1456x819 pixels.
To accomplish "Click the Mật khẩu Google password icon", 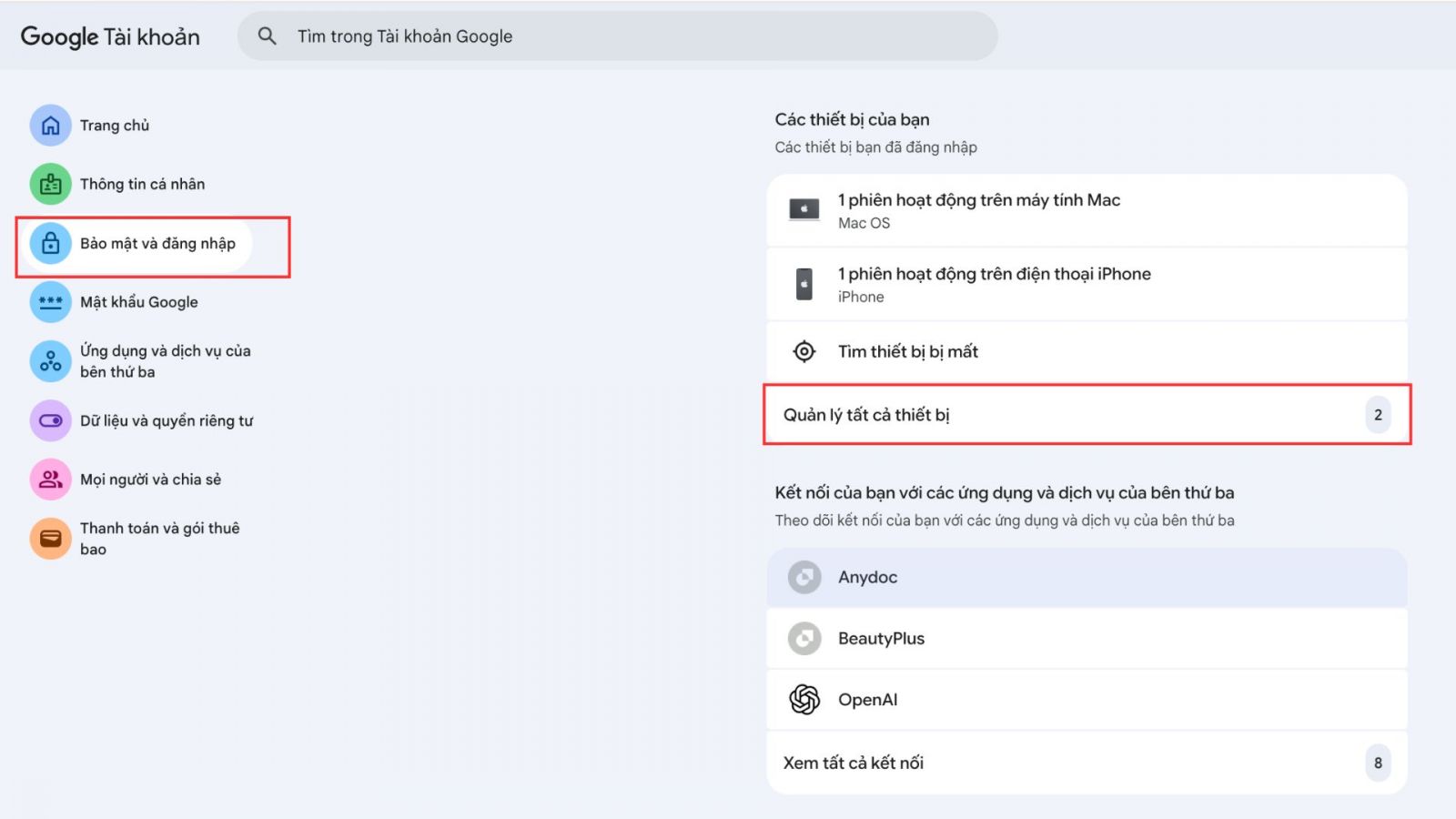I will point(51,302).
